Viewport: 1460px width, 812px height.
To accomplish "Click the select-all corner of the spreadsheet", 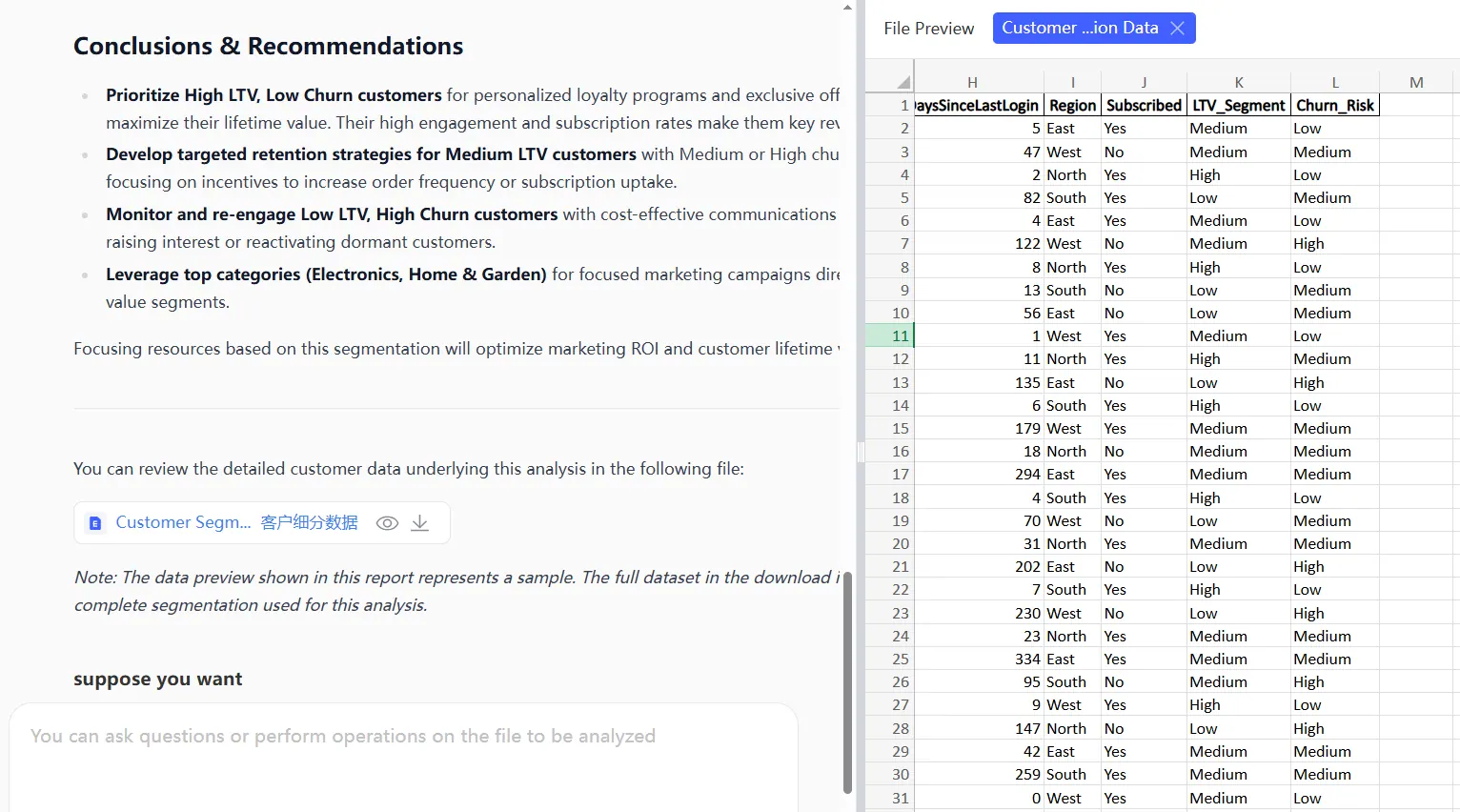I will [x=902, y=82].
